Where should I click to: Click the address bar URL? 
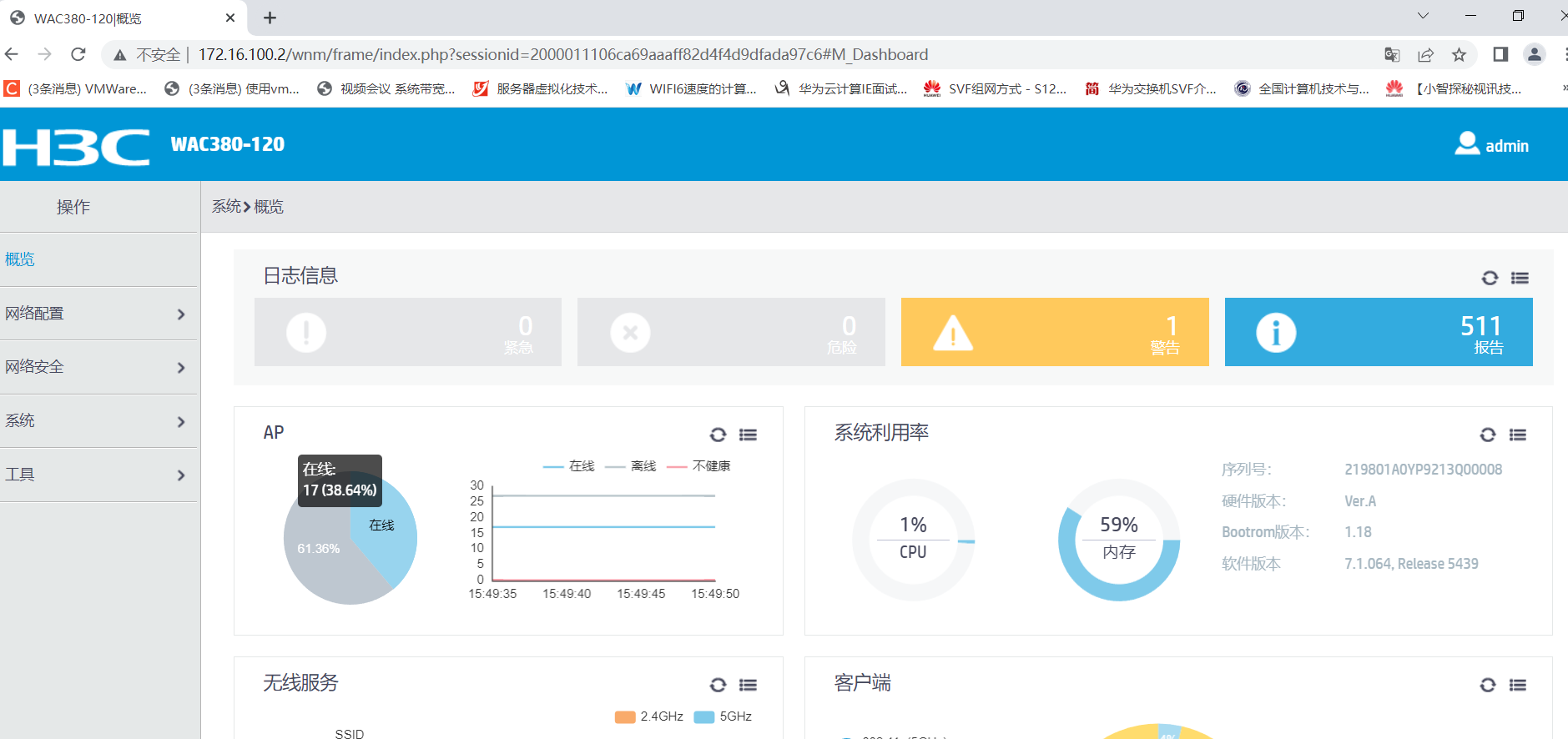coord(563,54)
